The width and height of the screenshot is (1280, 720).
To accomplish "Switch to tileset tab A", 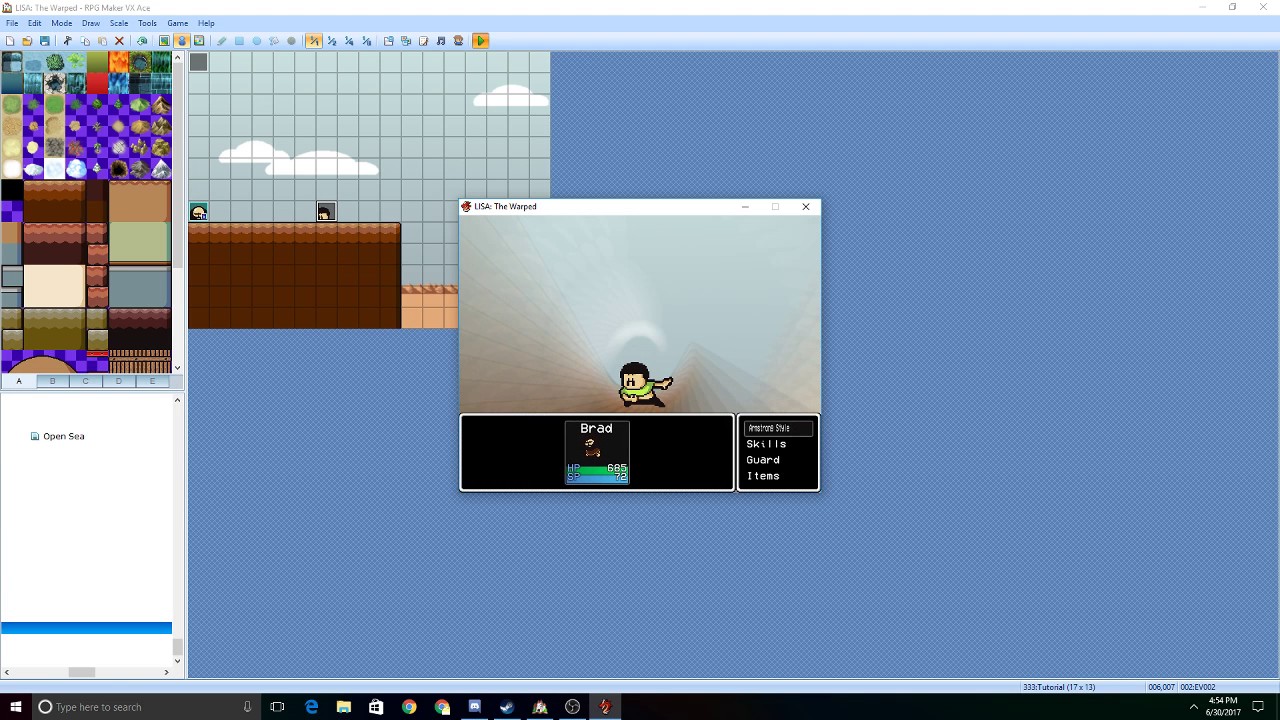I will (19, 381).
